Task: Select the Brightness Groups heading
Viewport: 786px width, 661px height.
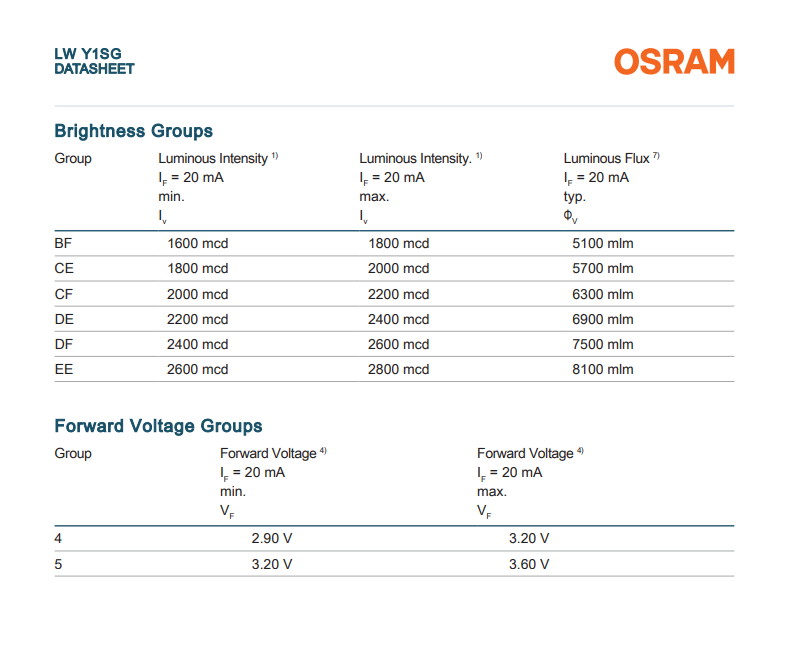Action: [133, 131]
